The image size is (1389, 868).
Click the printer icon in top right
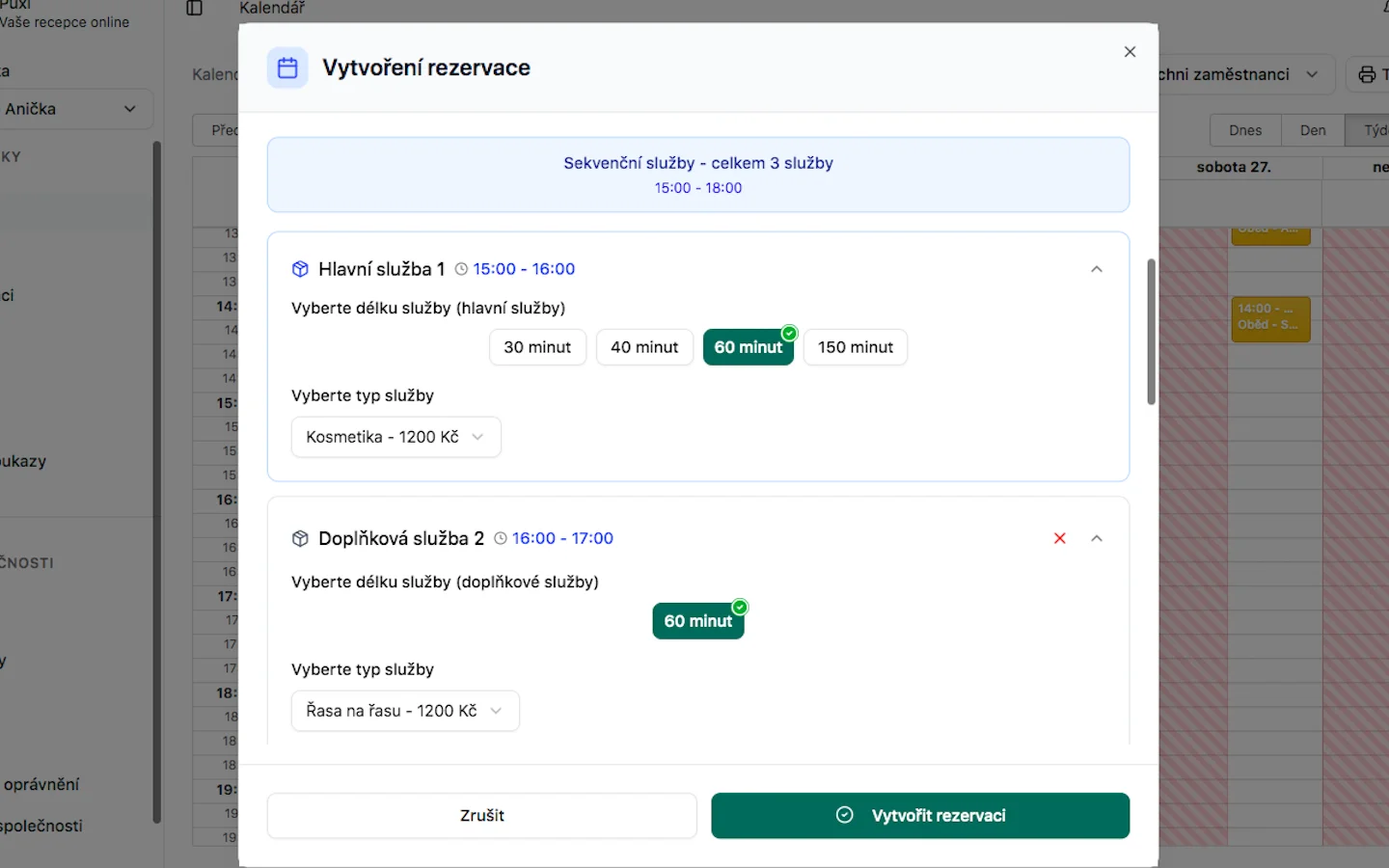(1367, 74)
